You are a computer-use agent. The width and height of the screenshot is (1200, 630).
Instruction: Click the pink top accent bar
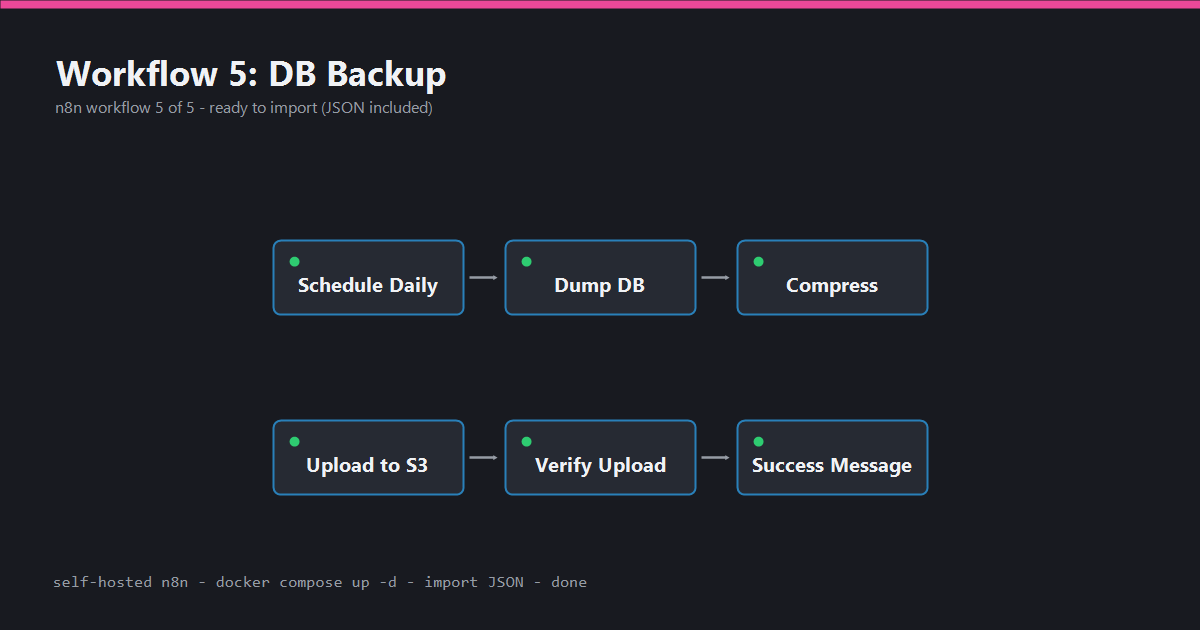pyautogui.click(x=600, y=4)
